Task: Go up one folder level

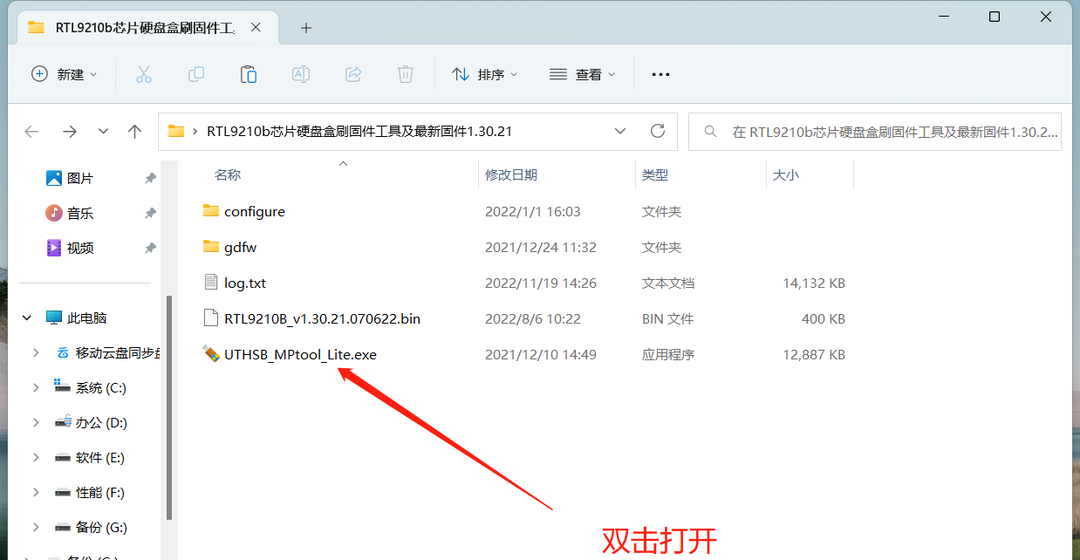Action: 135,131
